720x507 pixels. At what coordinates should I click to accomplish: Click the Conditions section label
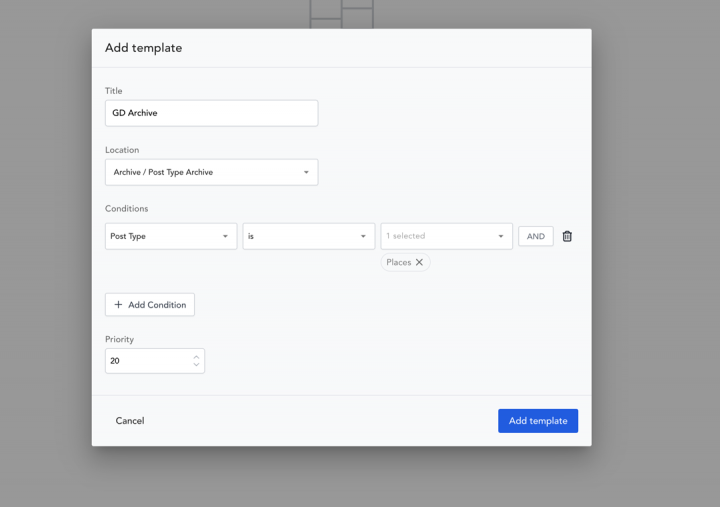click(x=126, y=209)
